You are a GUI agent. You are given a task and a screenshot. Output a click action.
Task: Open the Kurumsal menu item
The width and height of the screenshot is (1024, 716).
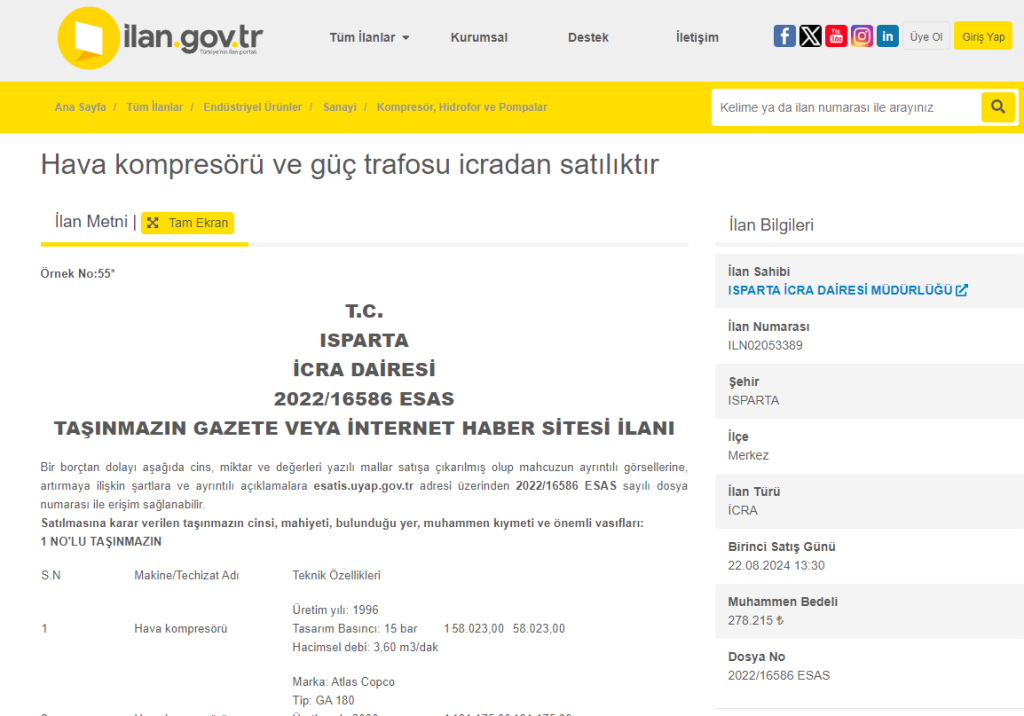click(478, 37)
